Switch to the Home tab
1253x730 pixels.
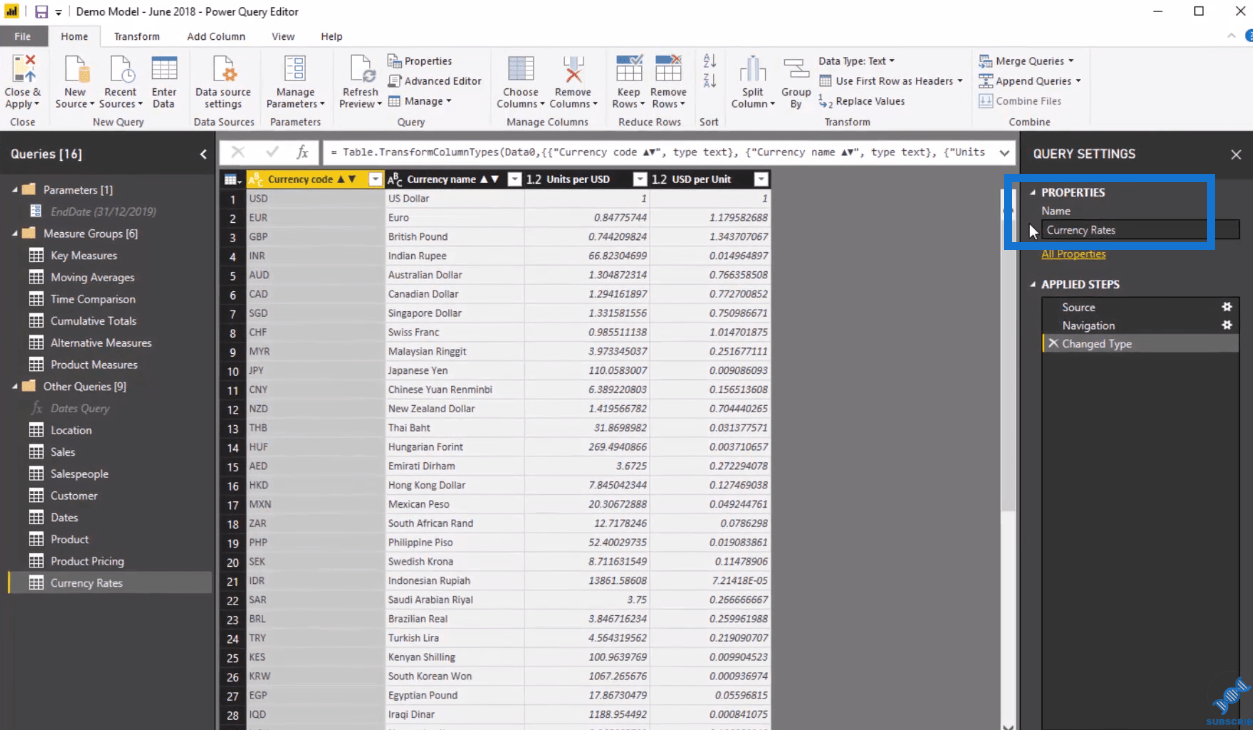coord(74,37)
